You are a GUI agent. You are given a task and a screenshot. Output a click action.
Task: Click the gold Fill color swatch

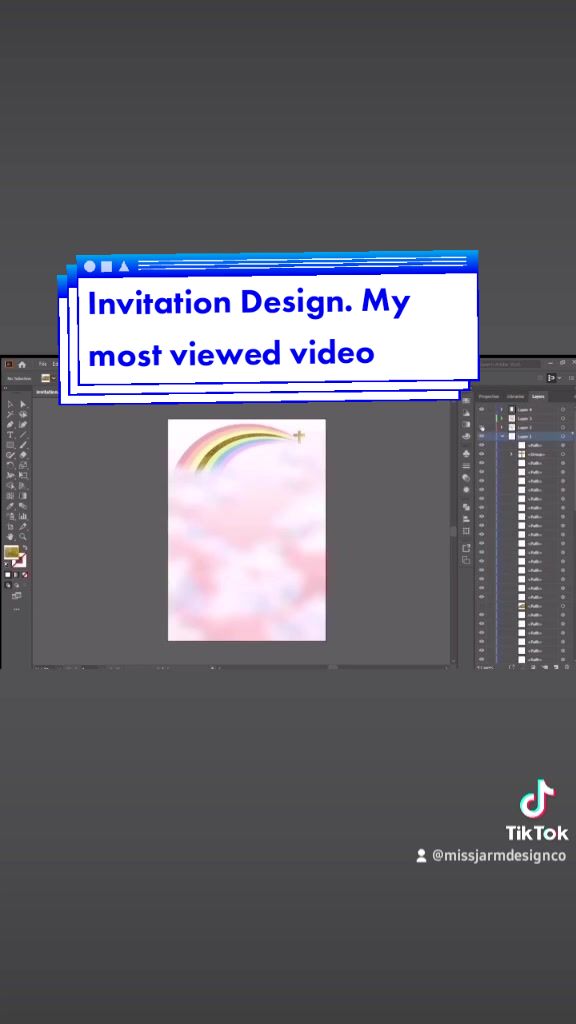click(11, 553)
